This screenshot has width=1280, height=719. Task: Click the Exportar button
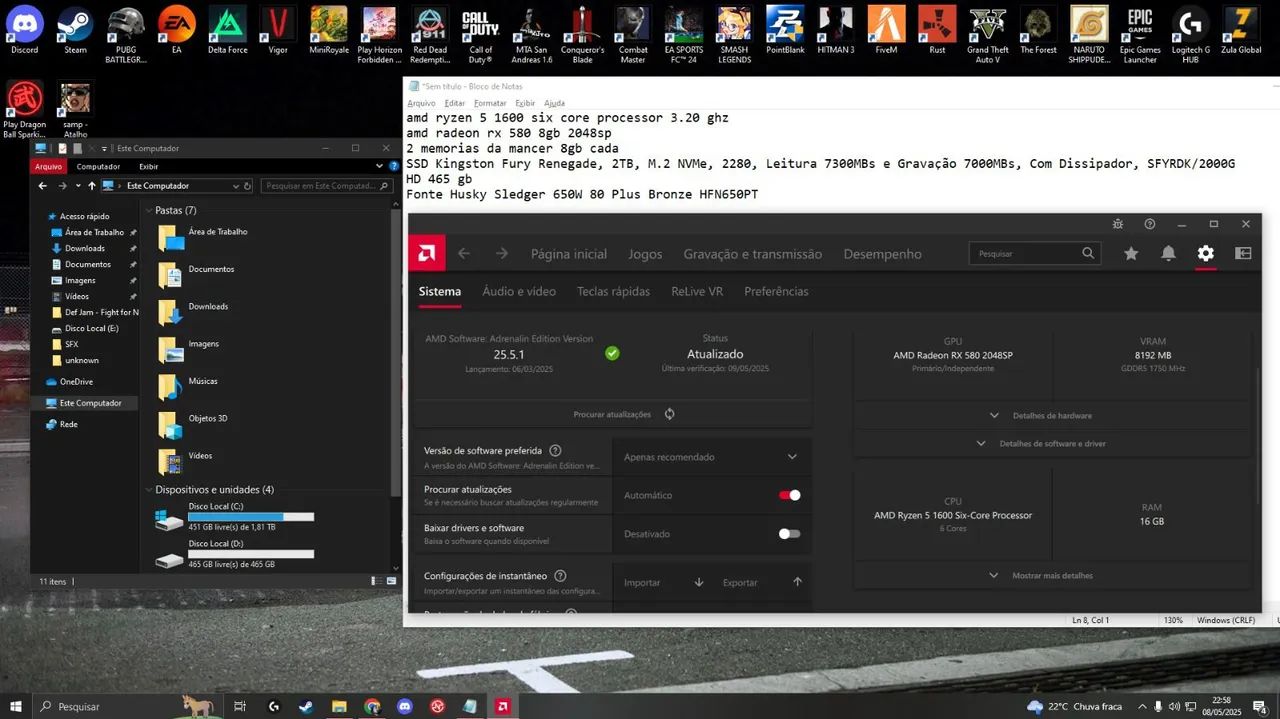pos(762,582)
